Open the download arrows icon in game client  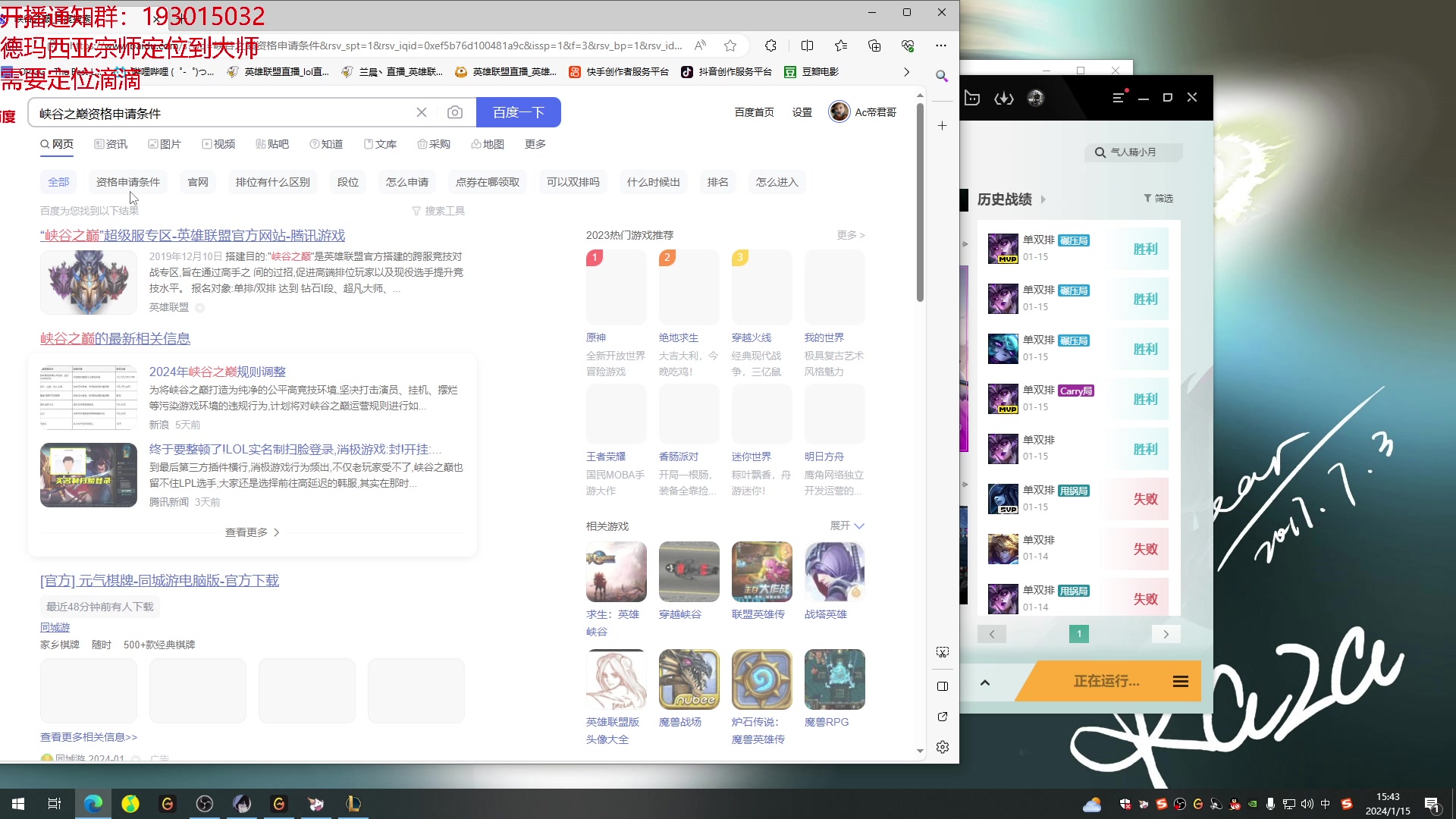1004,98
